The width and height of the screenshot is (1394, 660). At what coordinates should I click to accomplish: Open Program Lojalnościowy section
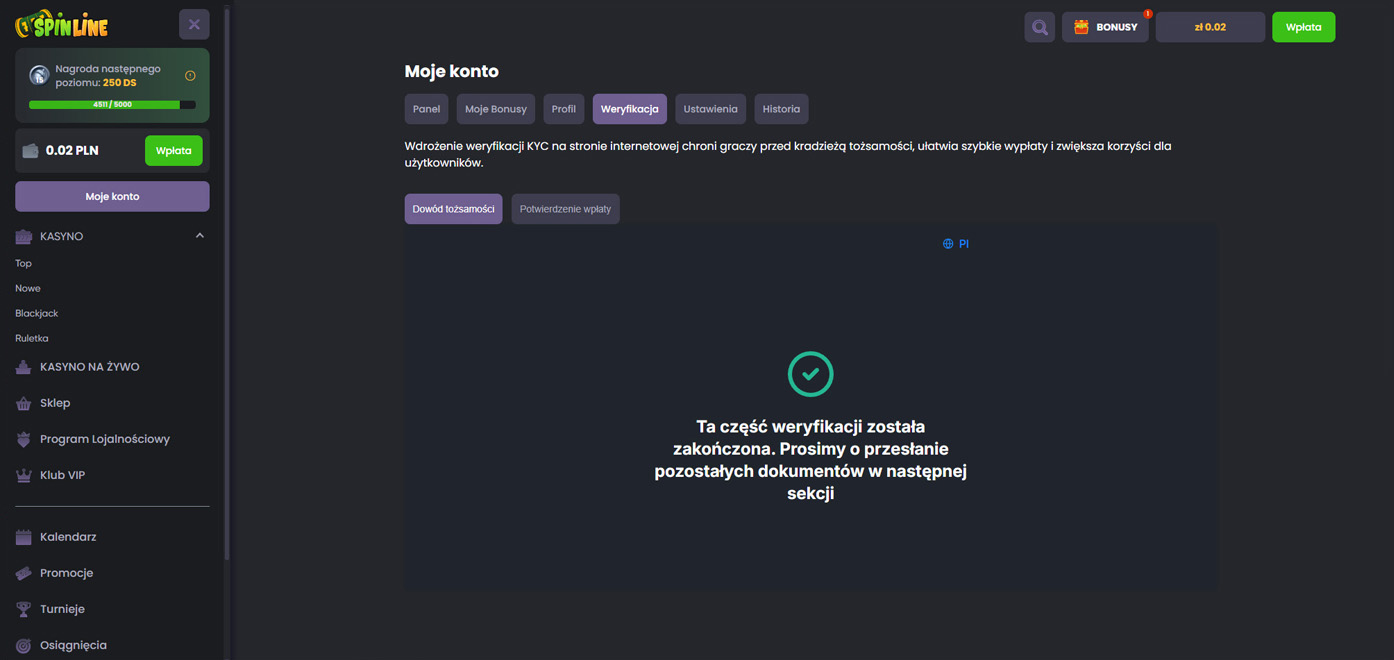point(104,439)
